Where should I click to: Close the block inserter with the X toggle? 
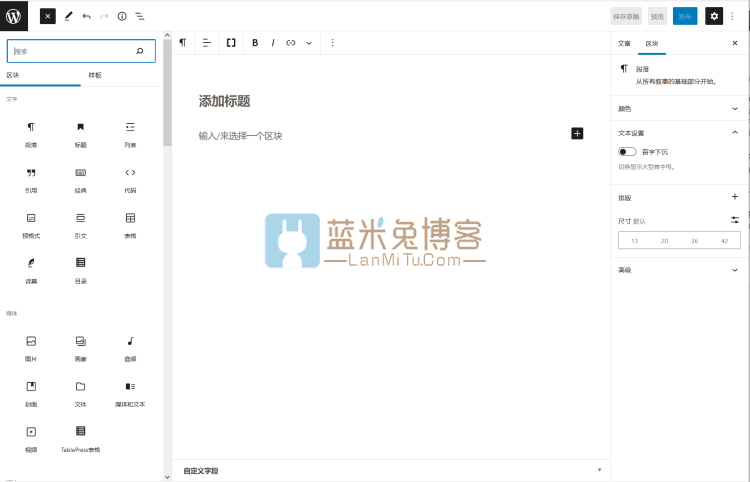tap(48, 16)
